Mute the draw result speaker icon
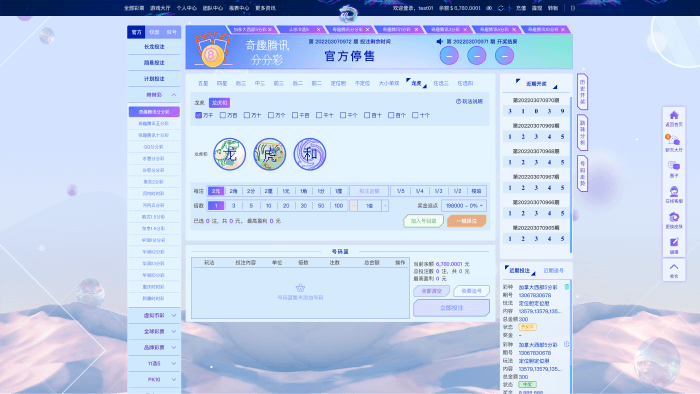This screenshot has height=394, width=700. [439, 41]
